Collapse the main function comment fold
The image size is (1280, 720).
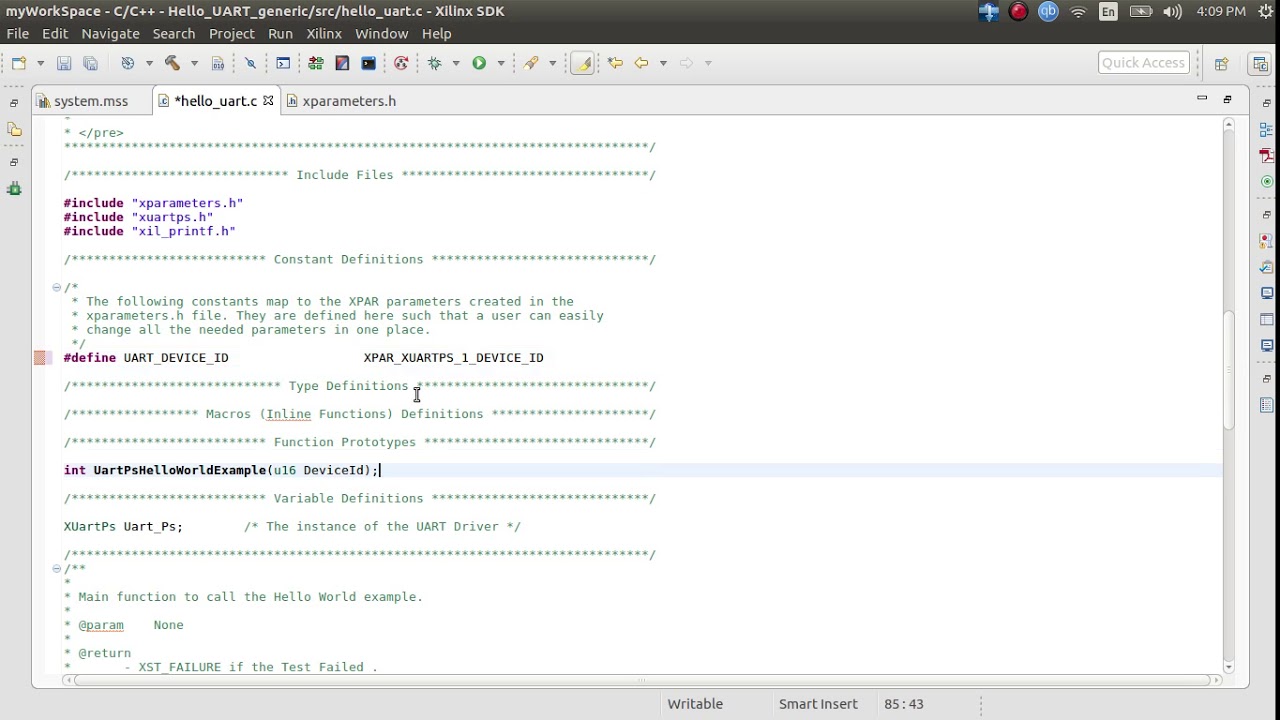56,568
